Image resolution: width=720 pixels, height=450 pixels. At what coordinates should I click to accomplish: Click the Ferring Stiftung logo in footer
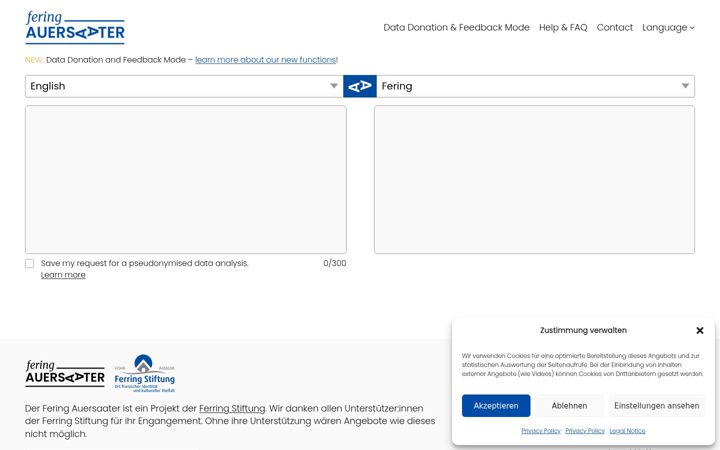point(145,373)
